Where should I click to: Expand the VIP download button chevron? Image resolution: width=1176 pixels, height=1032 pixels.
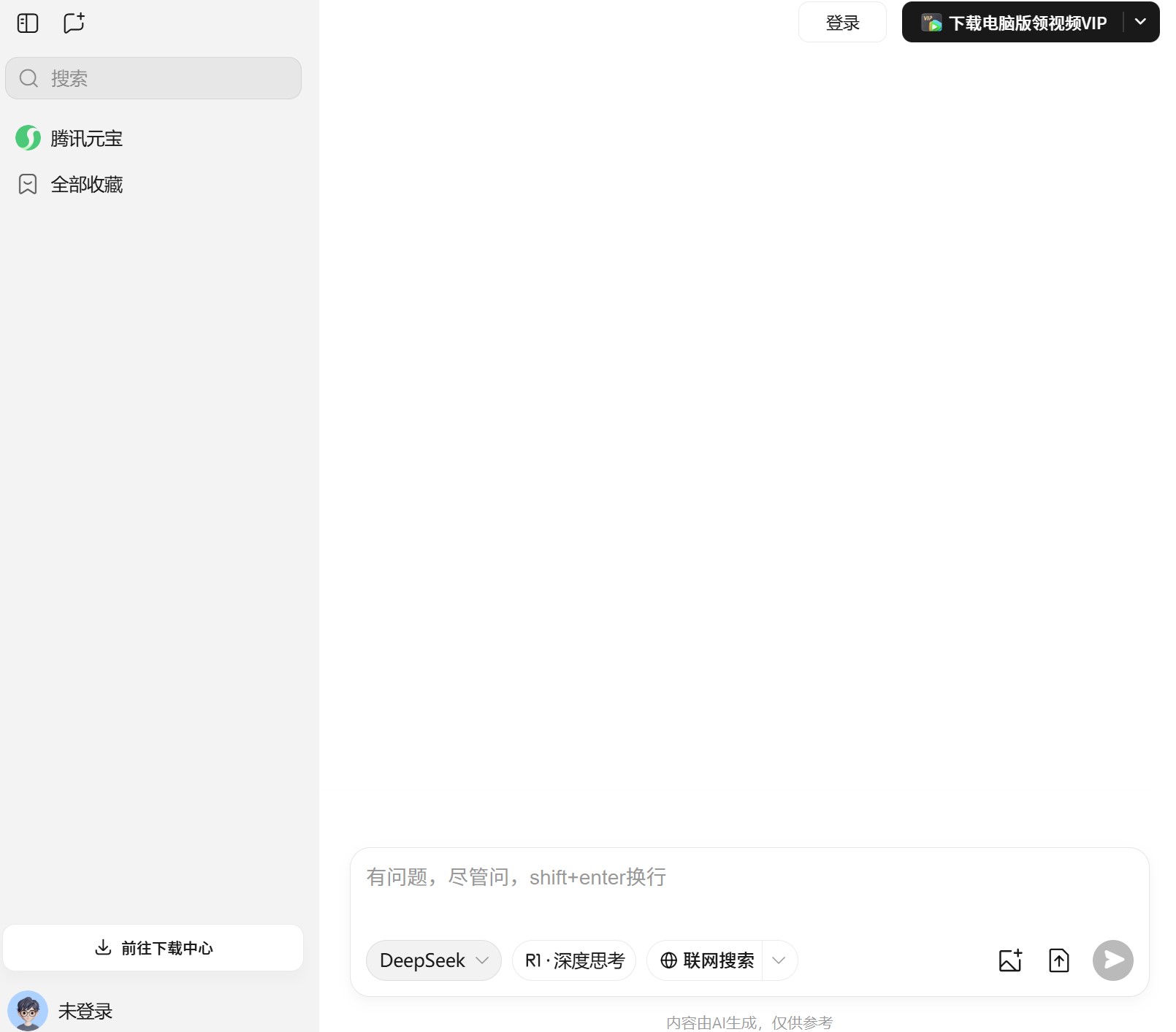pos(1141,23)
